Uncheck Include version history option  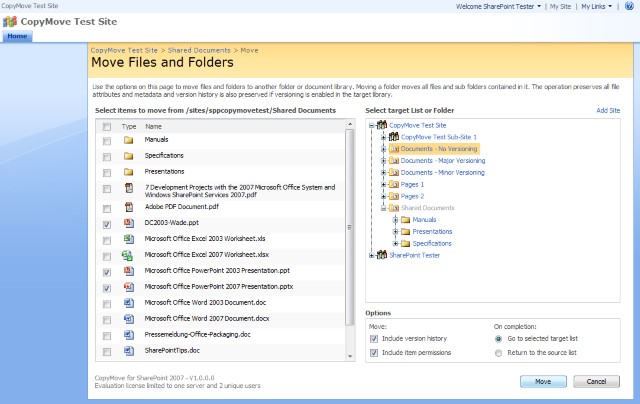pos(374,338)
